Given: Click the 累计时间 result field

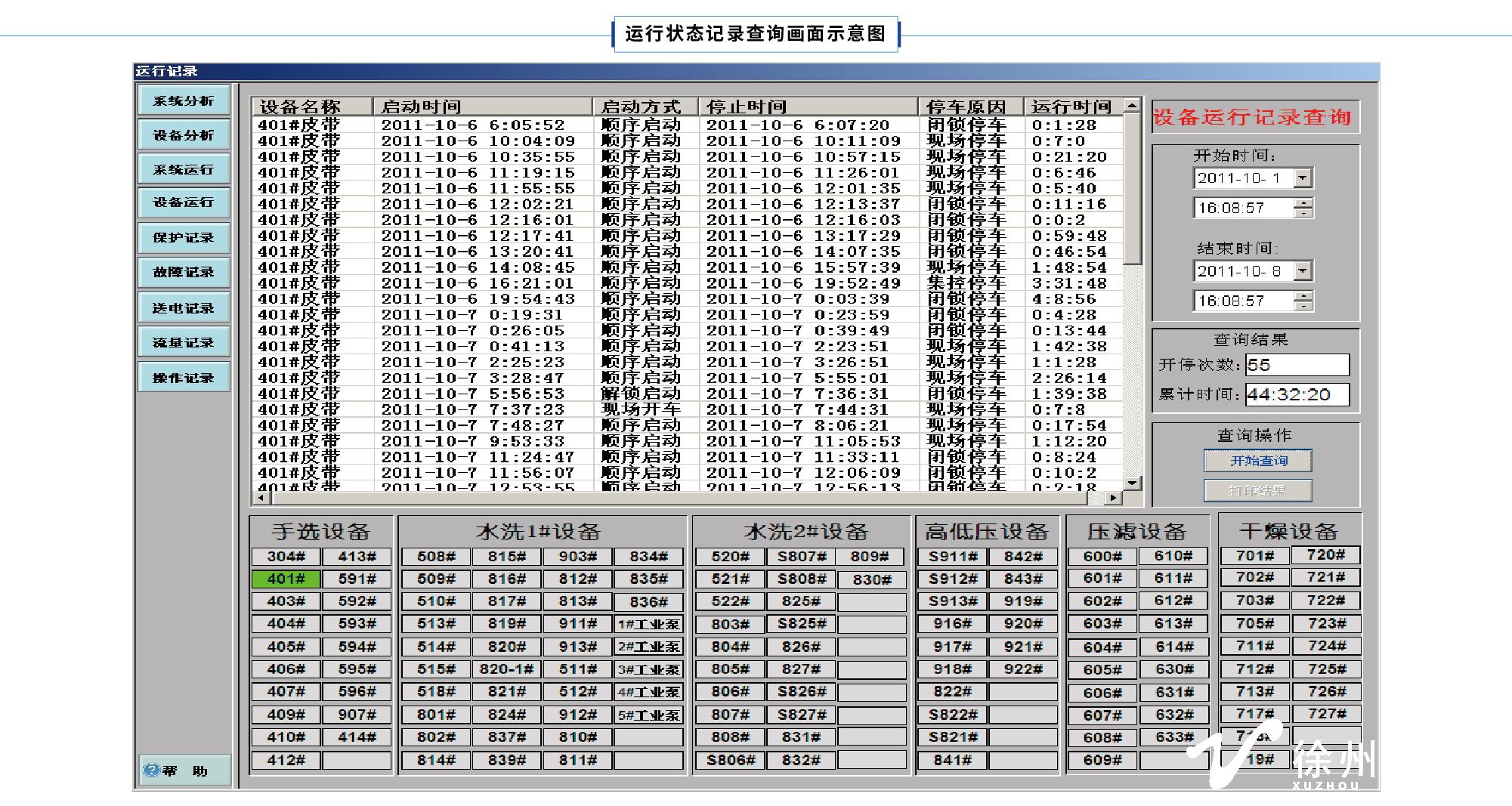Looking at the screenshot, I should tap(1297, 394).
